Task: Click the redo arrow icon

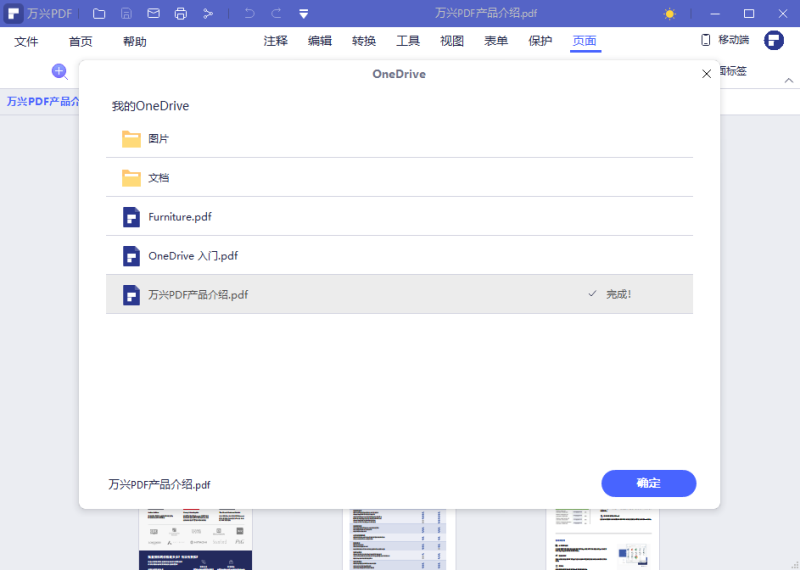Action: pos(276,14)
